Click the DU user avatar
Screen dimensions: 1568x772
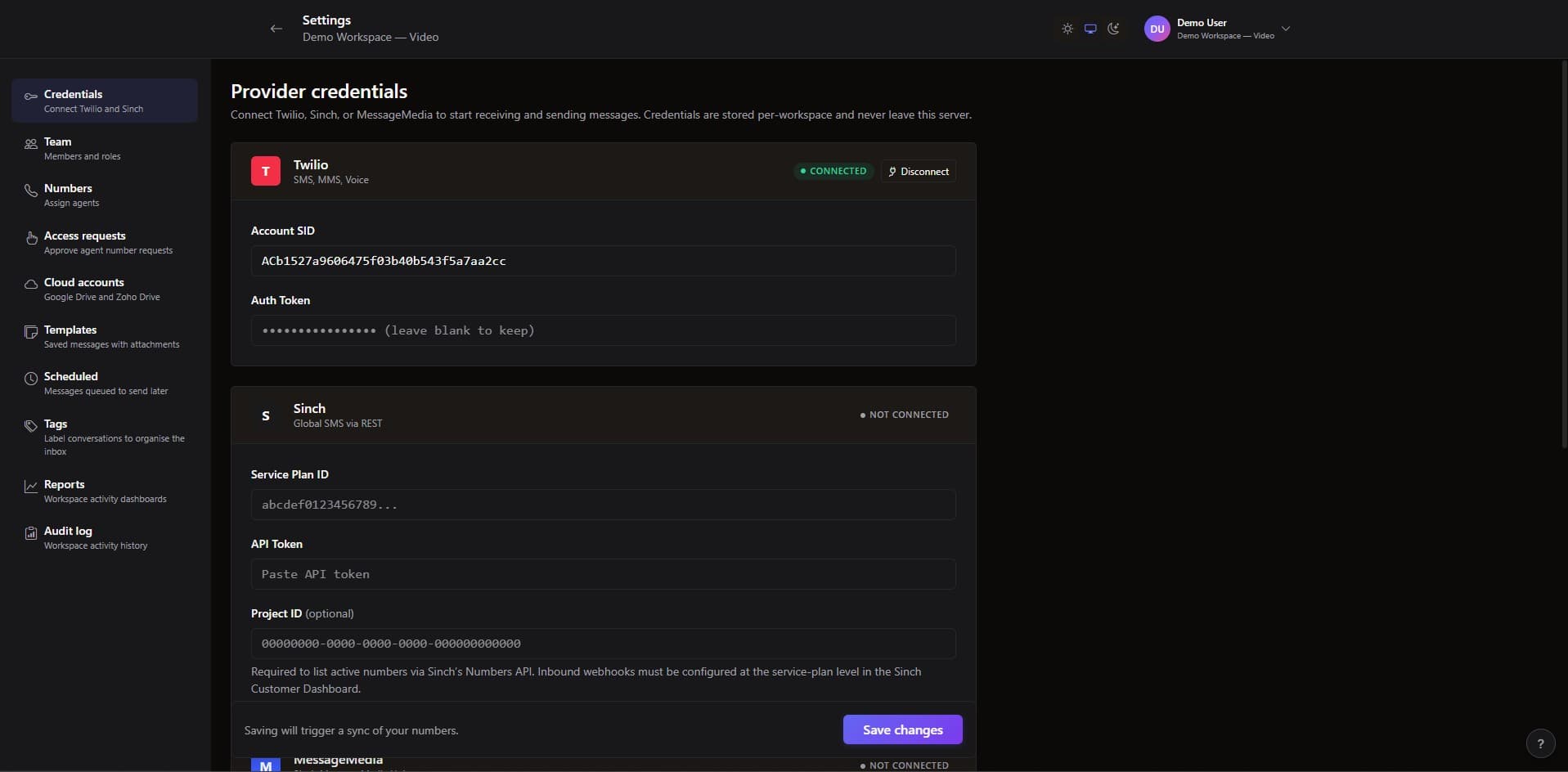pyautogui.click(x=1157, y=29)
